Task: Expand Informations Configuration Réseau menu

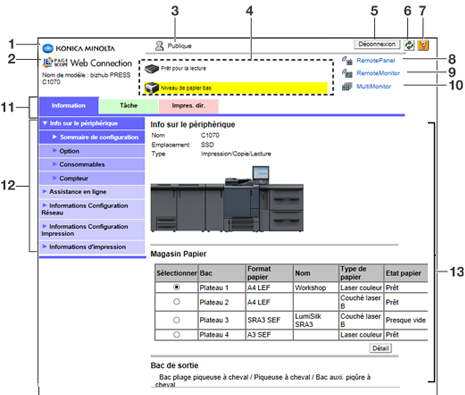Action: coord(92,209)
